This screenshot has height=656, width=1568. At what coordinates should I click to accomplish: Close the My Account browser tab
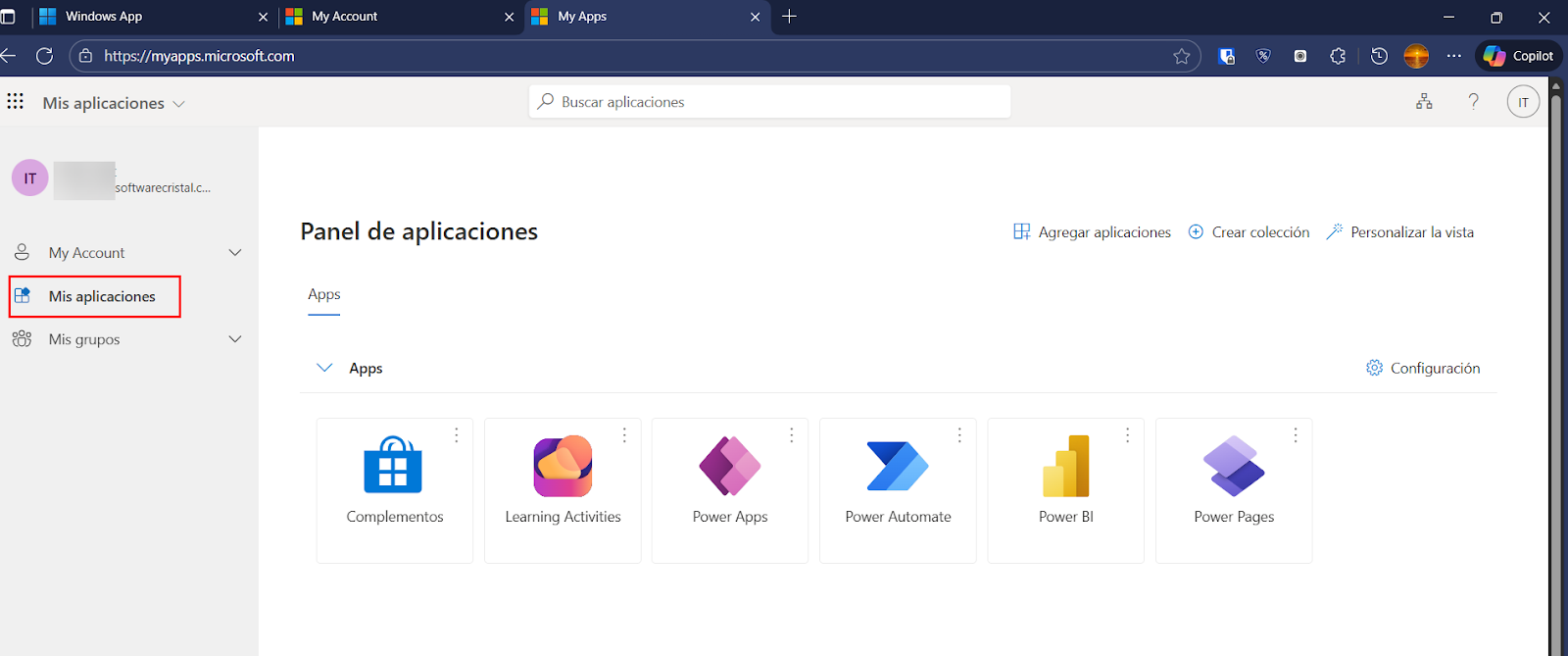(509, 17)
